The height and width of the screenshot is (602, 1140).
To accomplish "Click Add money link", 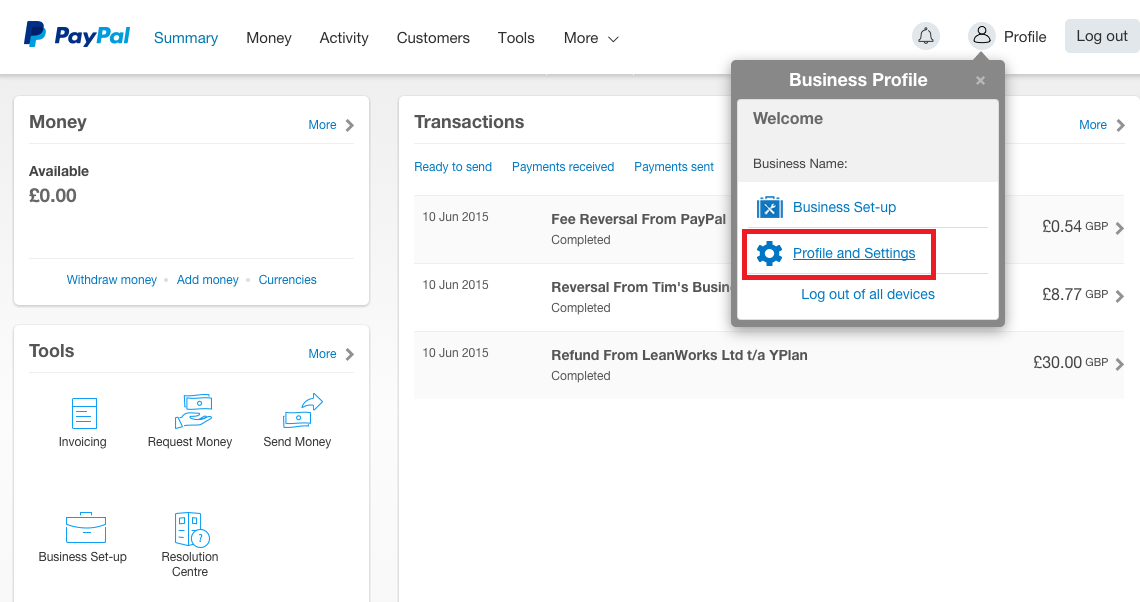I will [x=207, y=280].
